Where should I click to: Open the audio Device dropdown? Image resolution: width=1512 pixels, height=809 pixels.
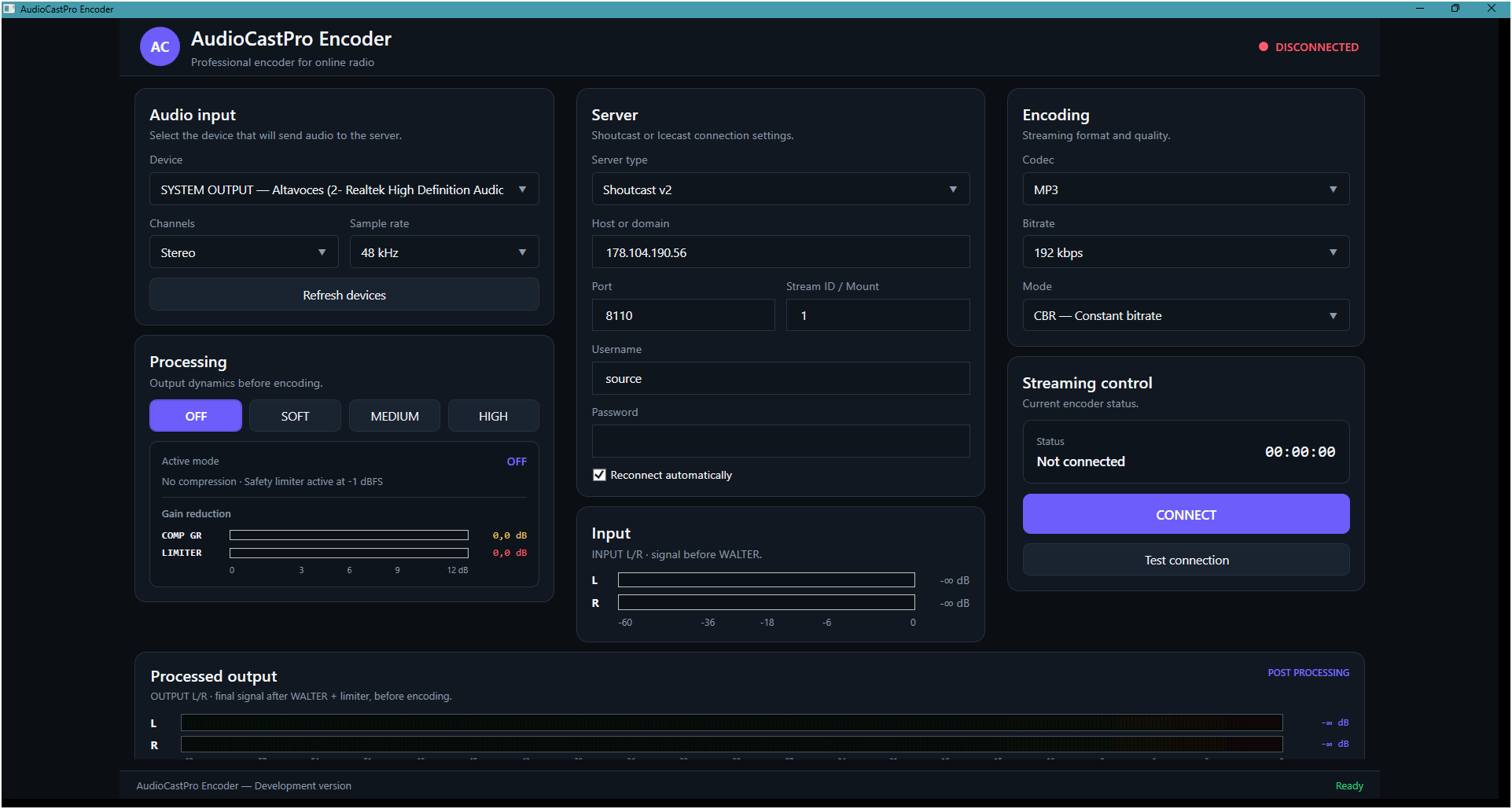pos(344,189)
